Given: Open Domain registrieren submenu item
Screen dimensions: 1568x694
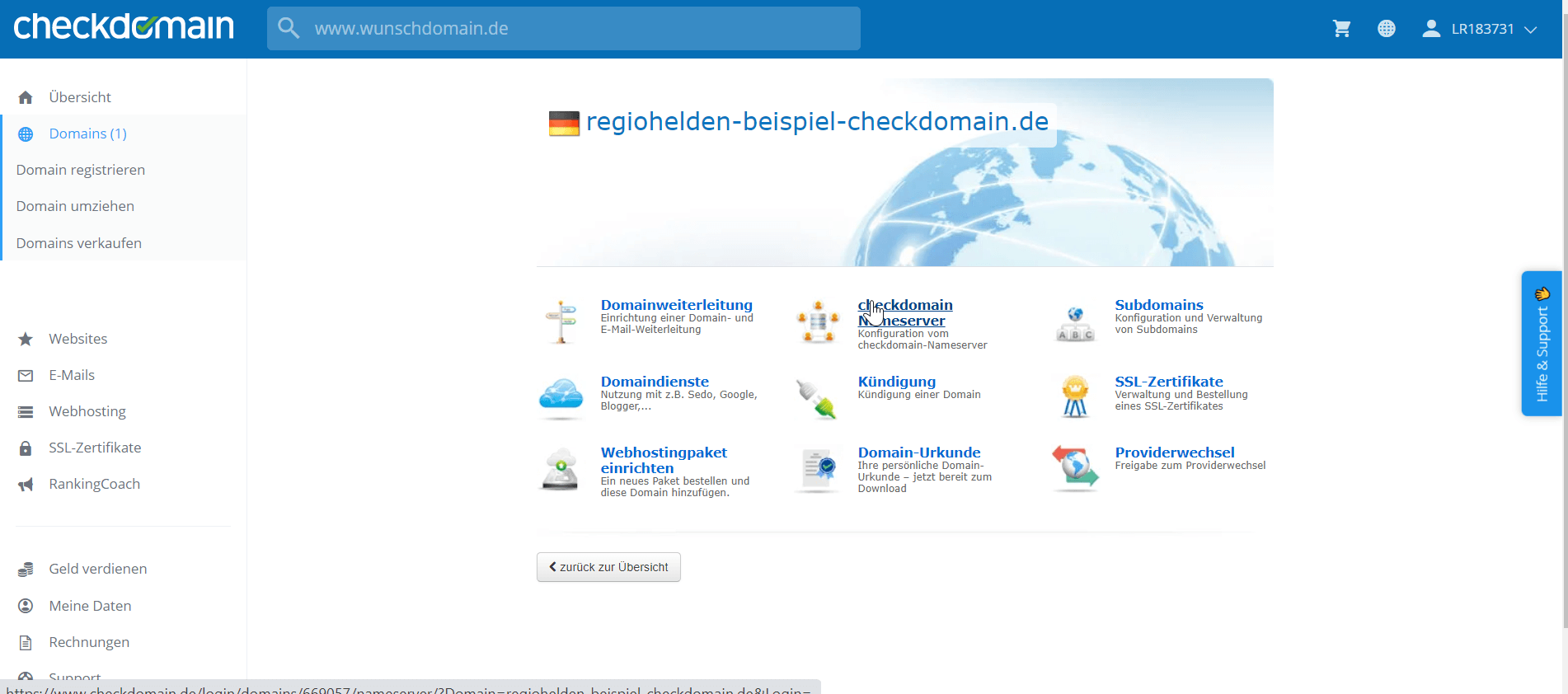Looking at the screenshot, I should coord(81,170).
